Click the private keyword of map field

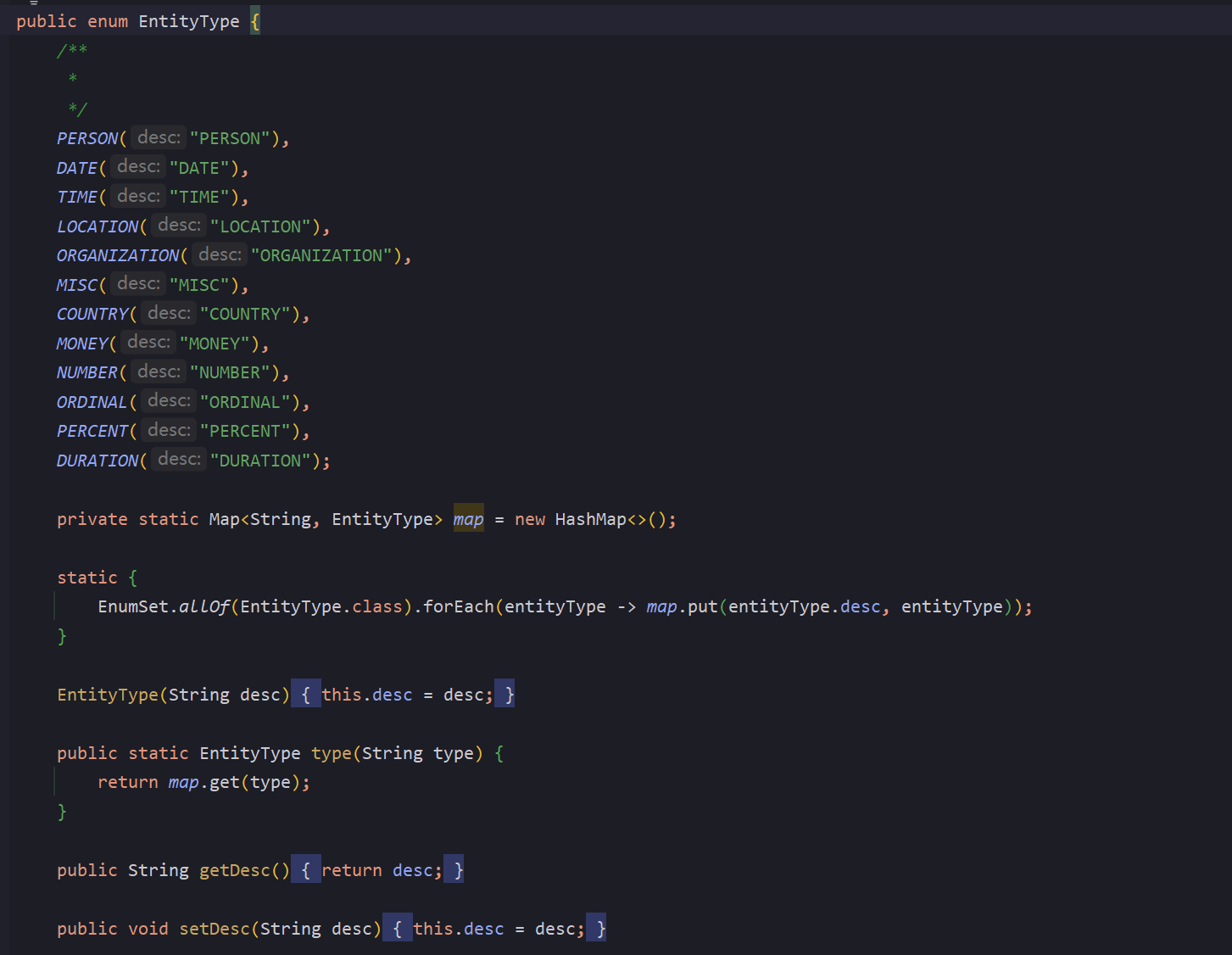pyautogui.click(x=92, y=519)
